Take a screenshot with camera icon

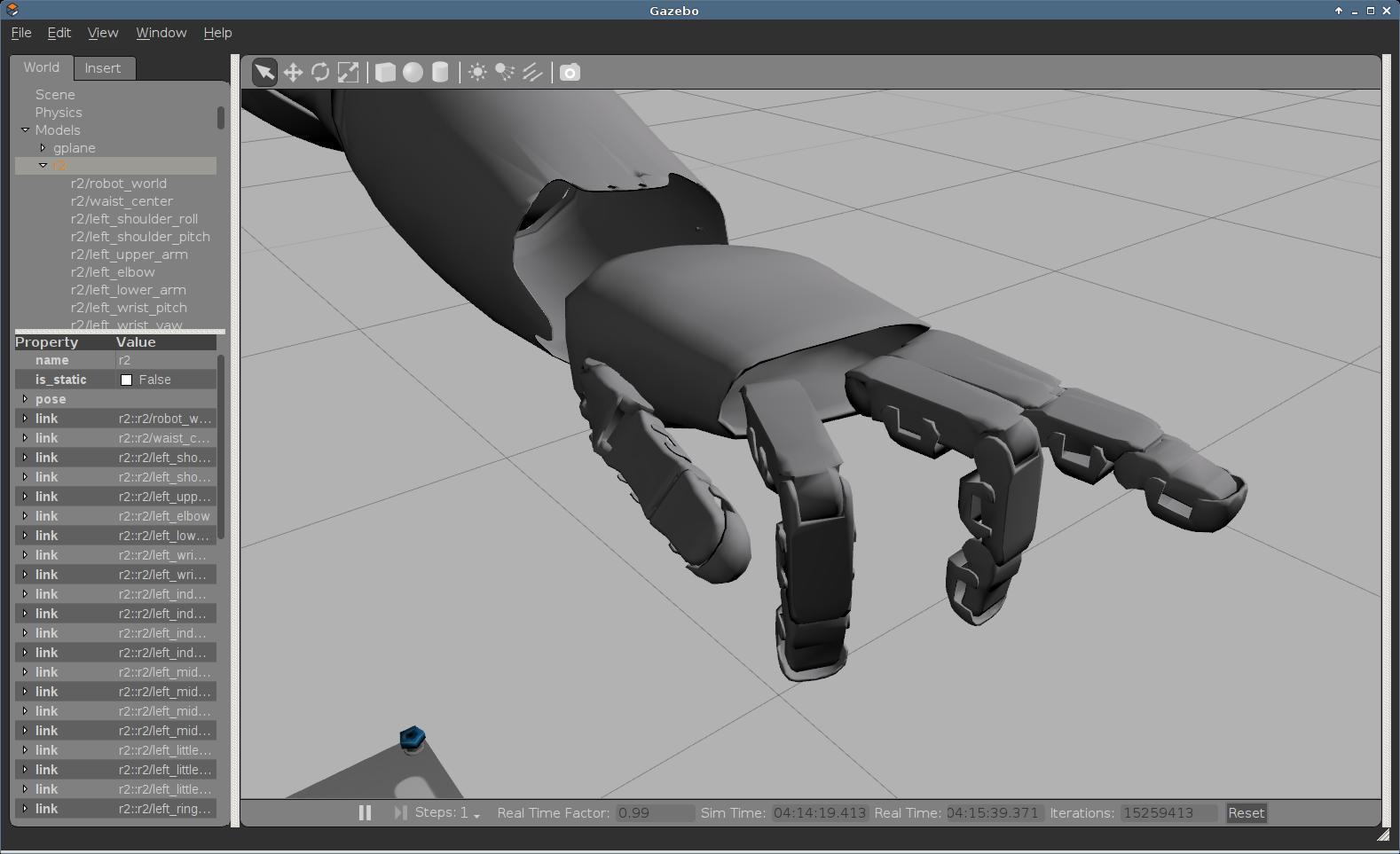point(570,72)
